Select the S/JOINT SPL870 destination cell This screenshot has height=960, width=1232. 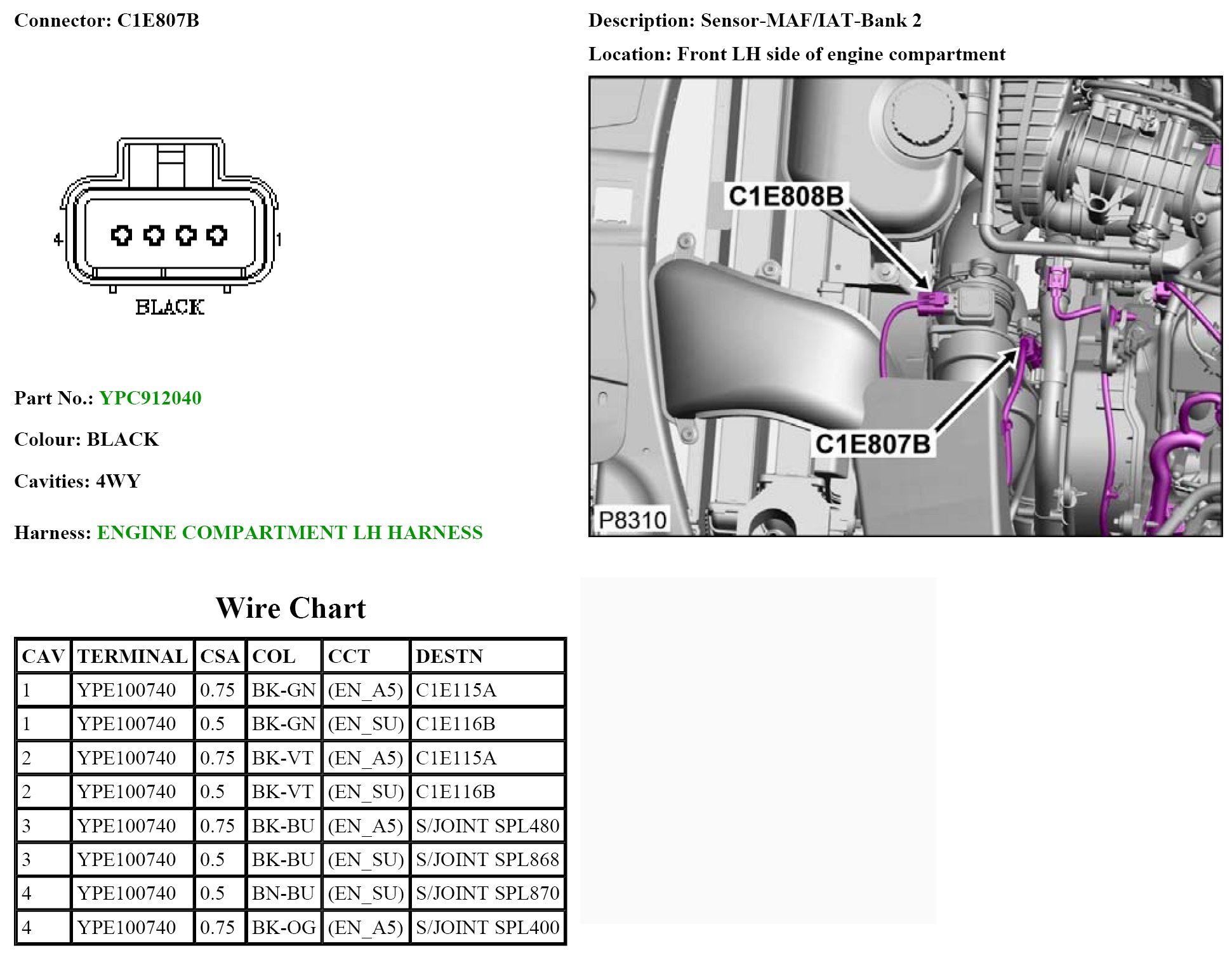487,893
